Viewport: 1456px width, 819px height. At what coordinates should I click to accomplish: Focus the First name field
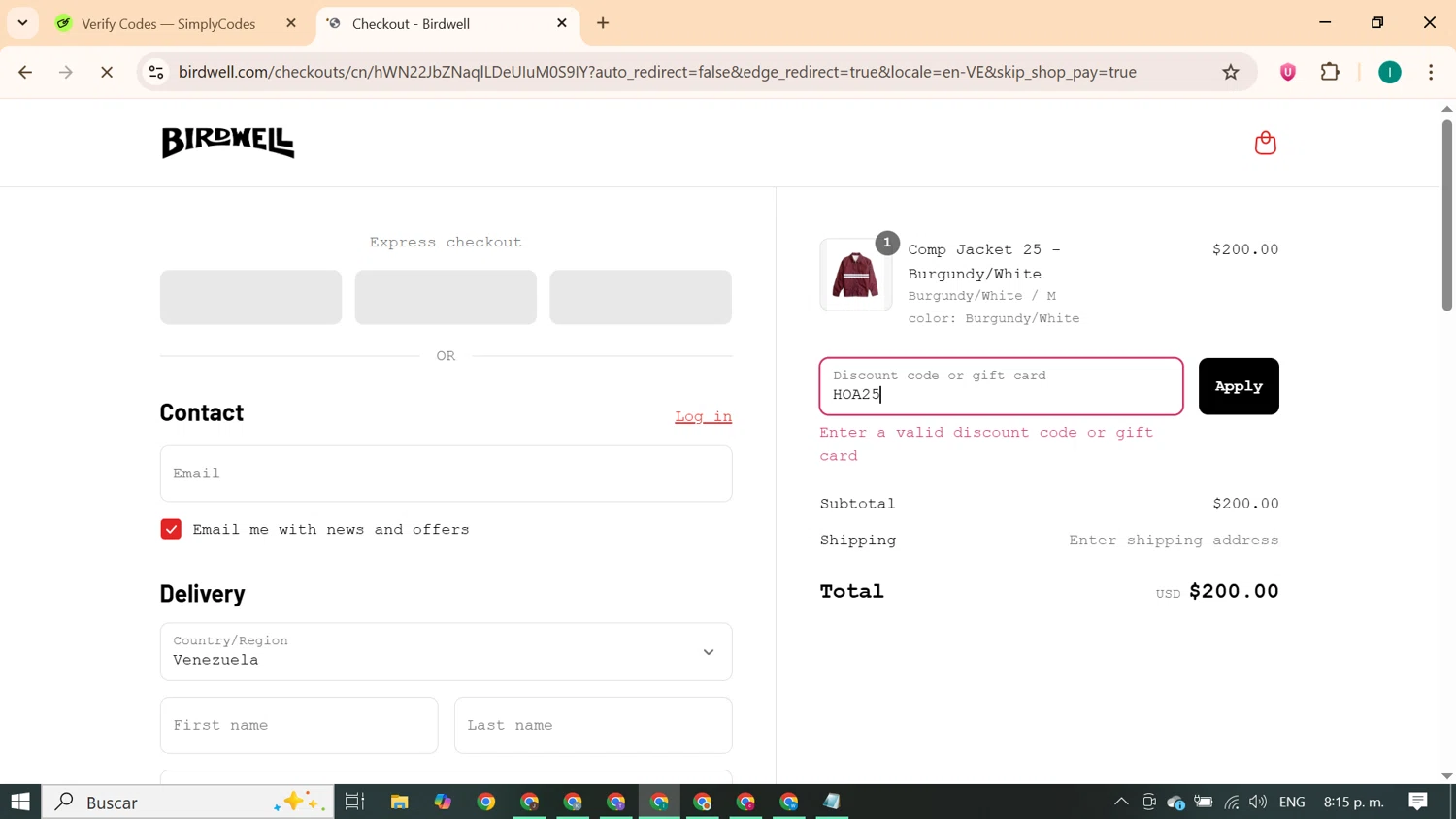299,725
